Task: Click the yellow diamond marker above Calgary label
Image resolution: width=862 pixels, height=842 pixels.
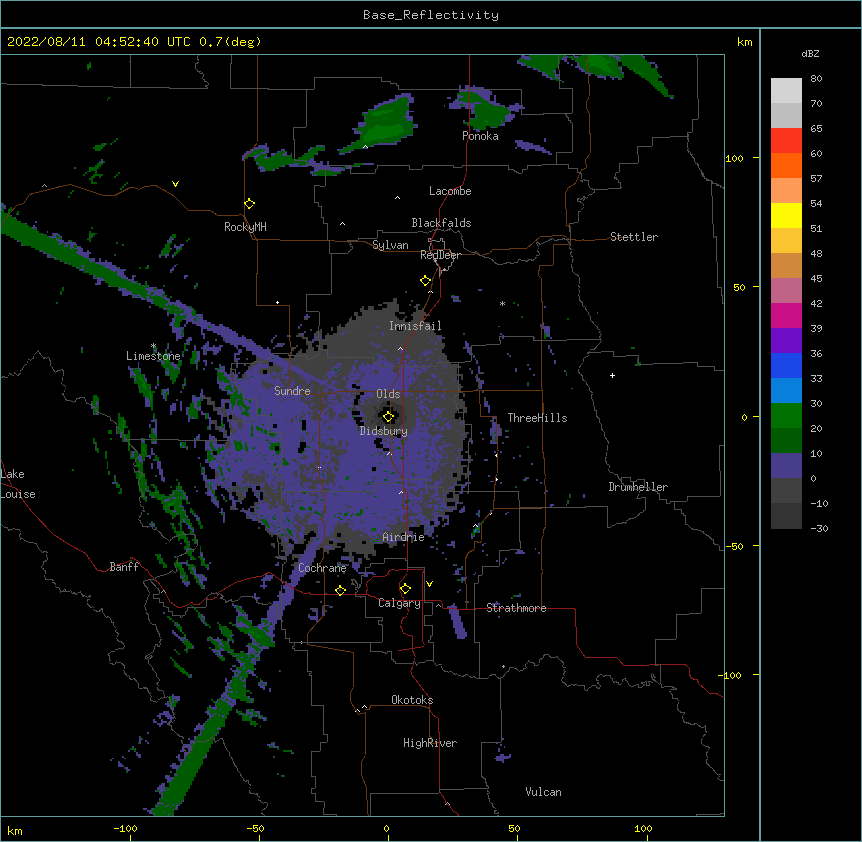Action: pos(405,589)
